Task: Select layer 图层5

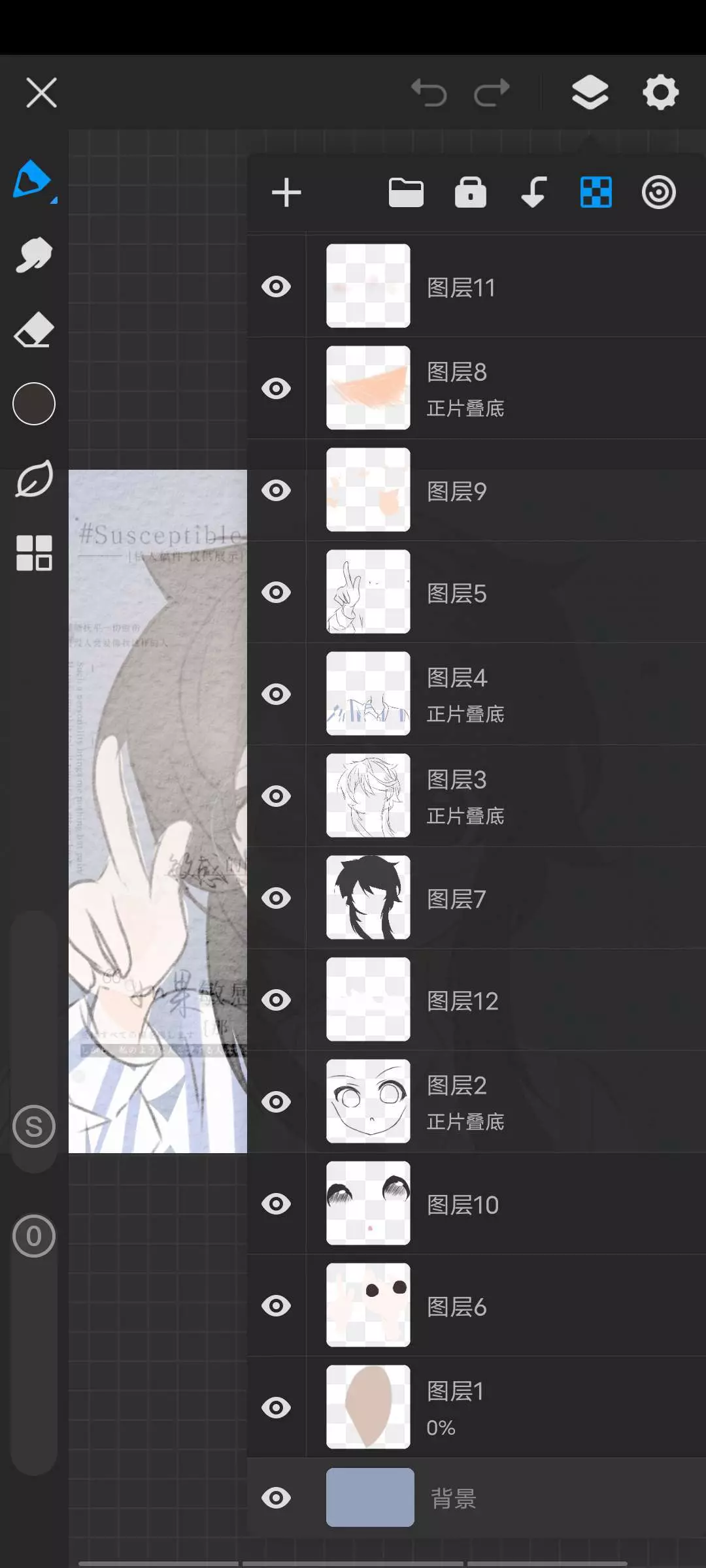Action: 506,593
